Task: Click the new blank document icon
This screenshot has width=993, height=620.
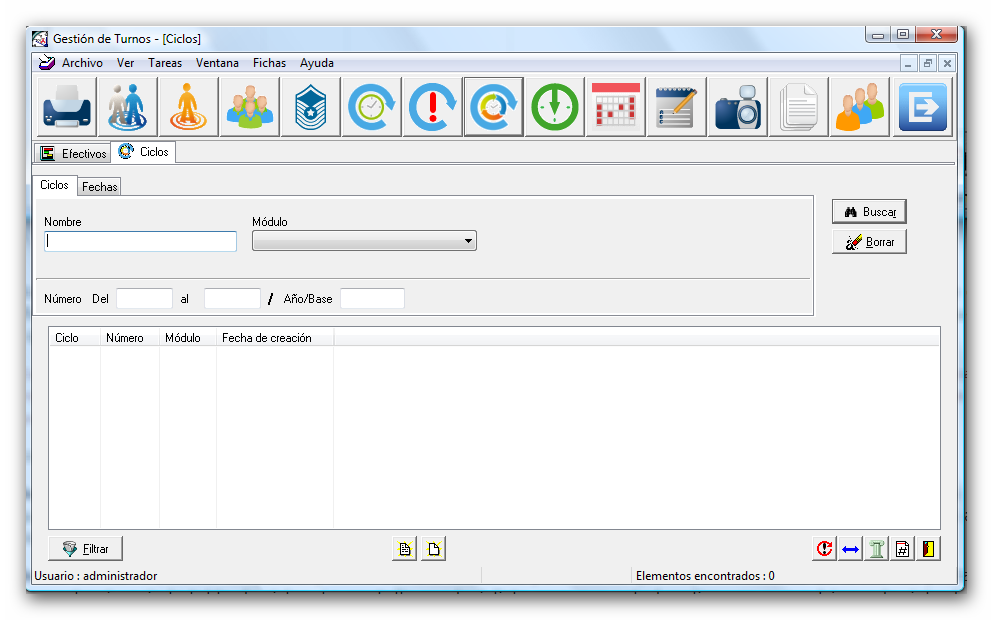Action: pyautogui.click(x=433, y=549)
